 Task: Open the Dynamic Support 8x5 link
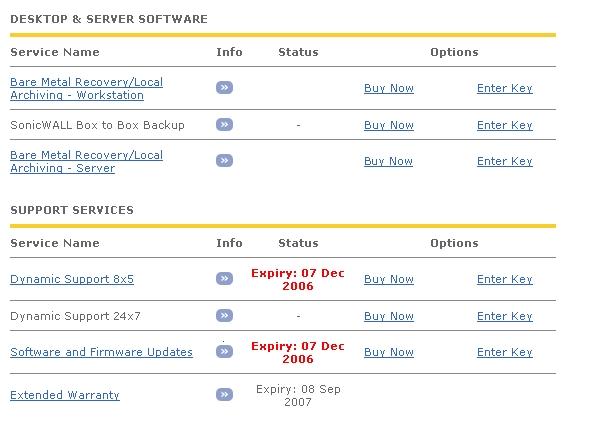72,279
